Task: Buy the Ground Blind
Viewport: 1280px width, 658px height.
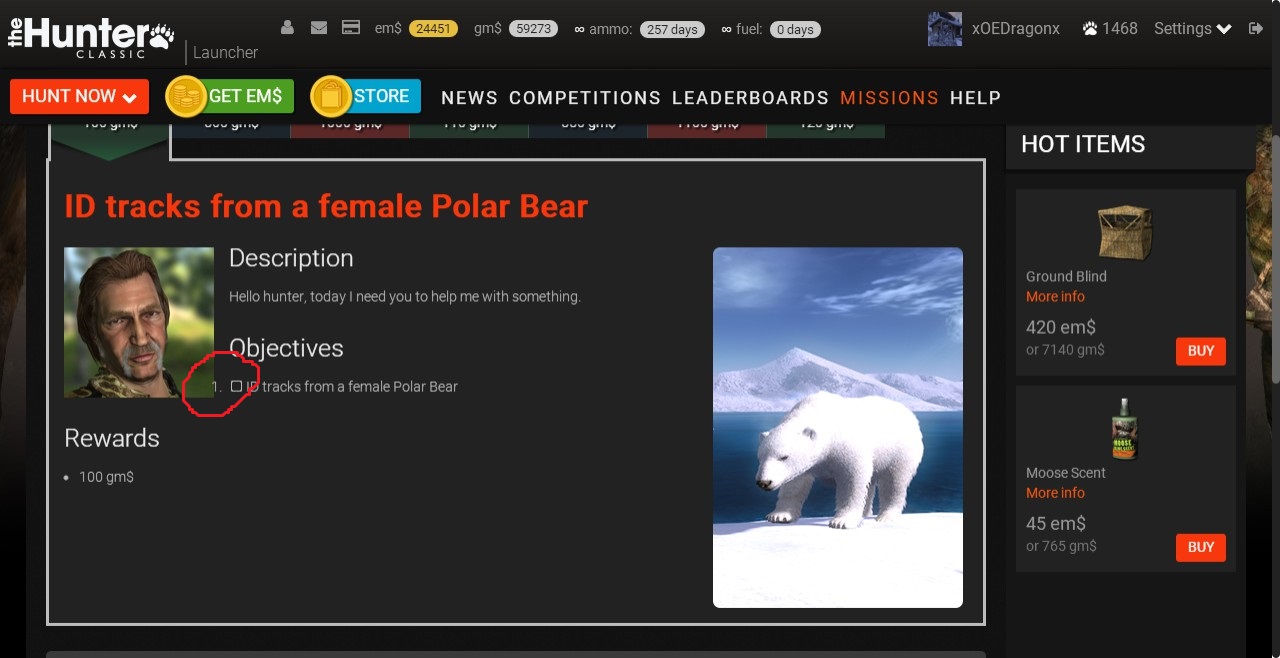Action: 1201,351
